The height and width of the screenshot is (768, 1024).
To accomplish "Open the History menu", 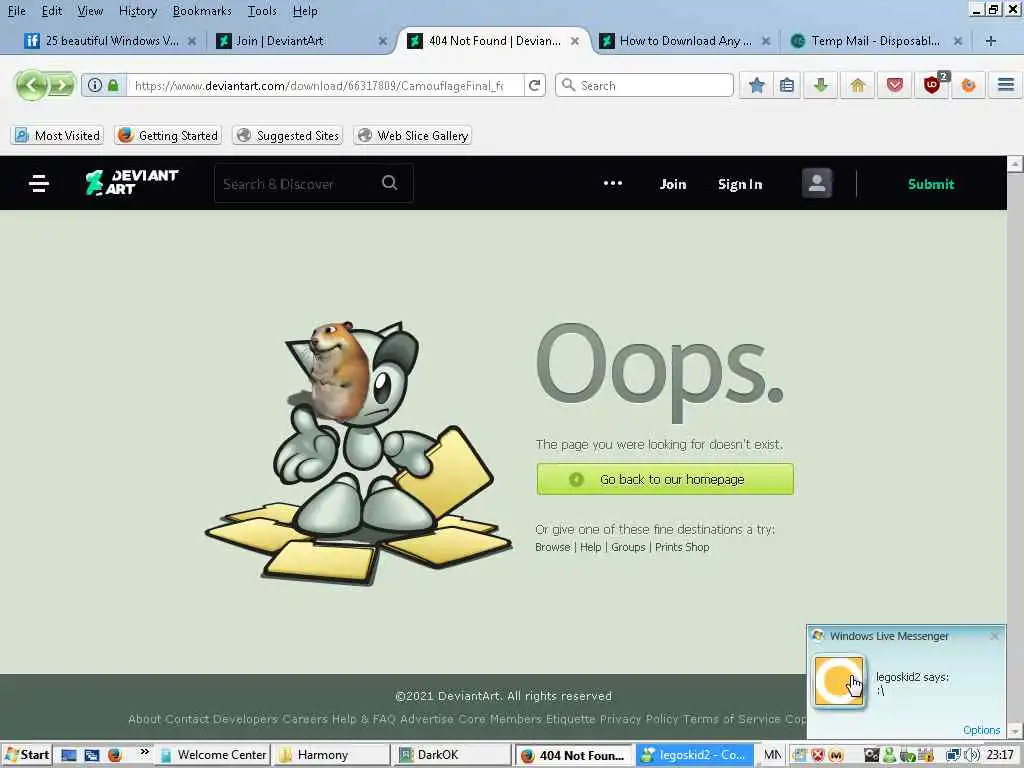I will (x=138, y=10).
